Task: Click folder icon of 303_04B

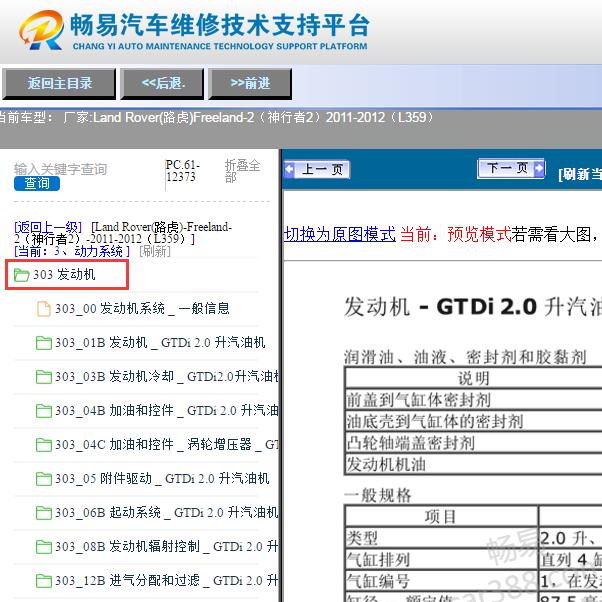Action: 44,411
